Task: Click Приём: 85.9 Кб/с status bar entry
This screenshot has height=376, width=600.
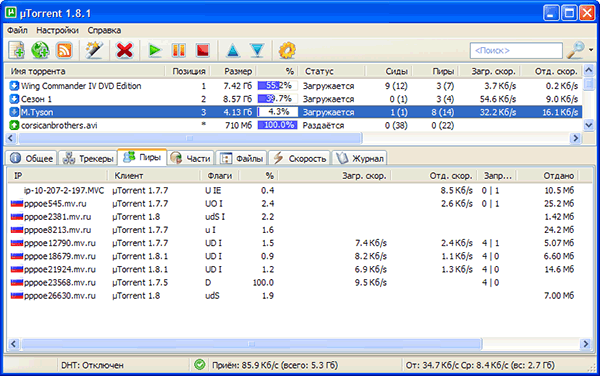Action: tap(275, 365)
